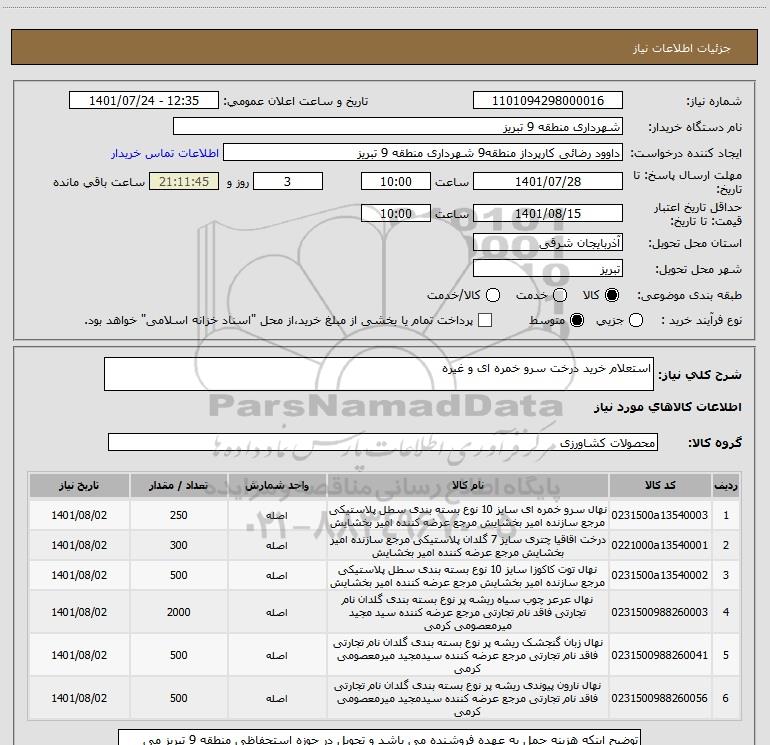This screenshot has width=770, height=745.
Task: Click quantity 300 in row 2
Action: (178, 545)
